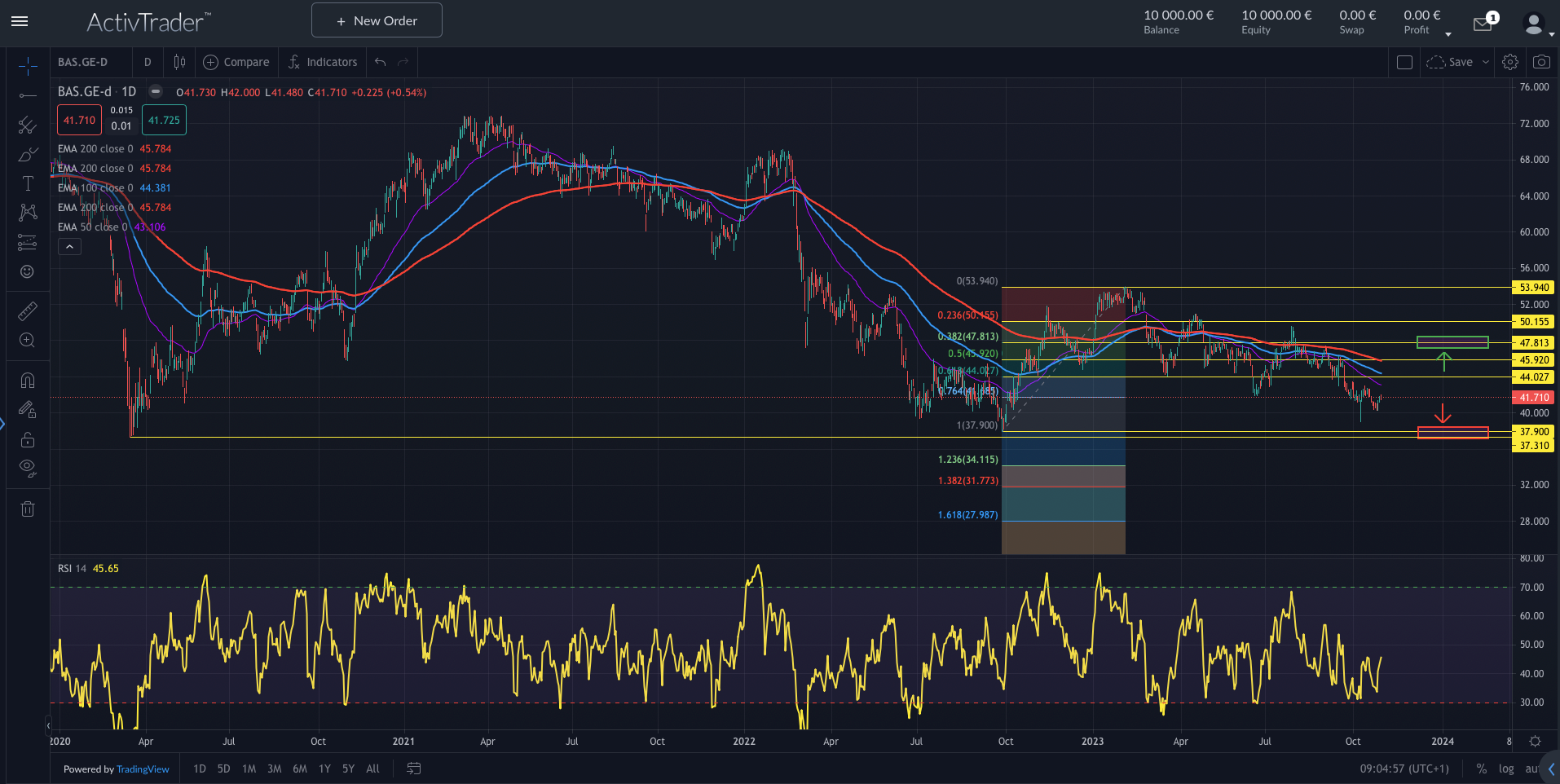Activate the ruler Measure tool
The image size is (1560, 784).
[x=28, y=311]
